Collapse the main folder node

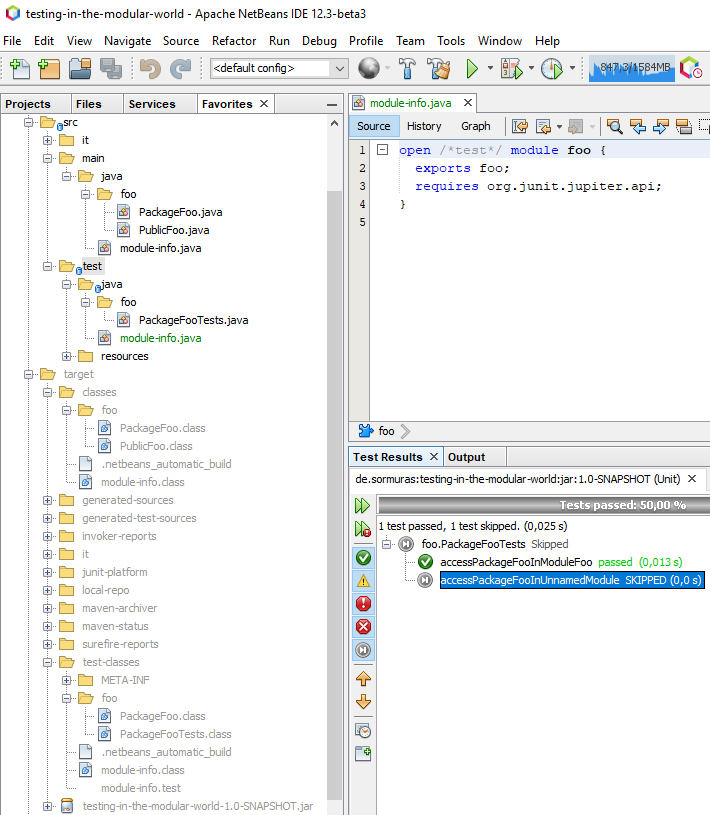47,158
